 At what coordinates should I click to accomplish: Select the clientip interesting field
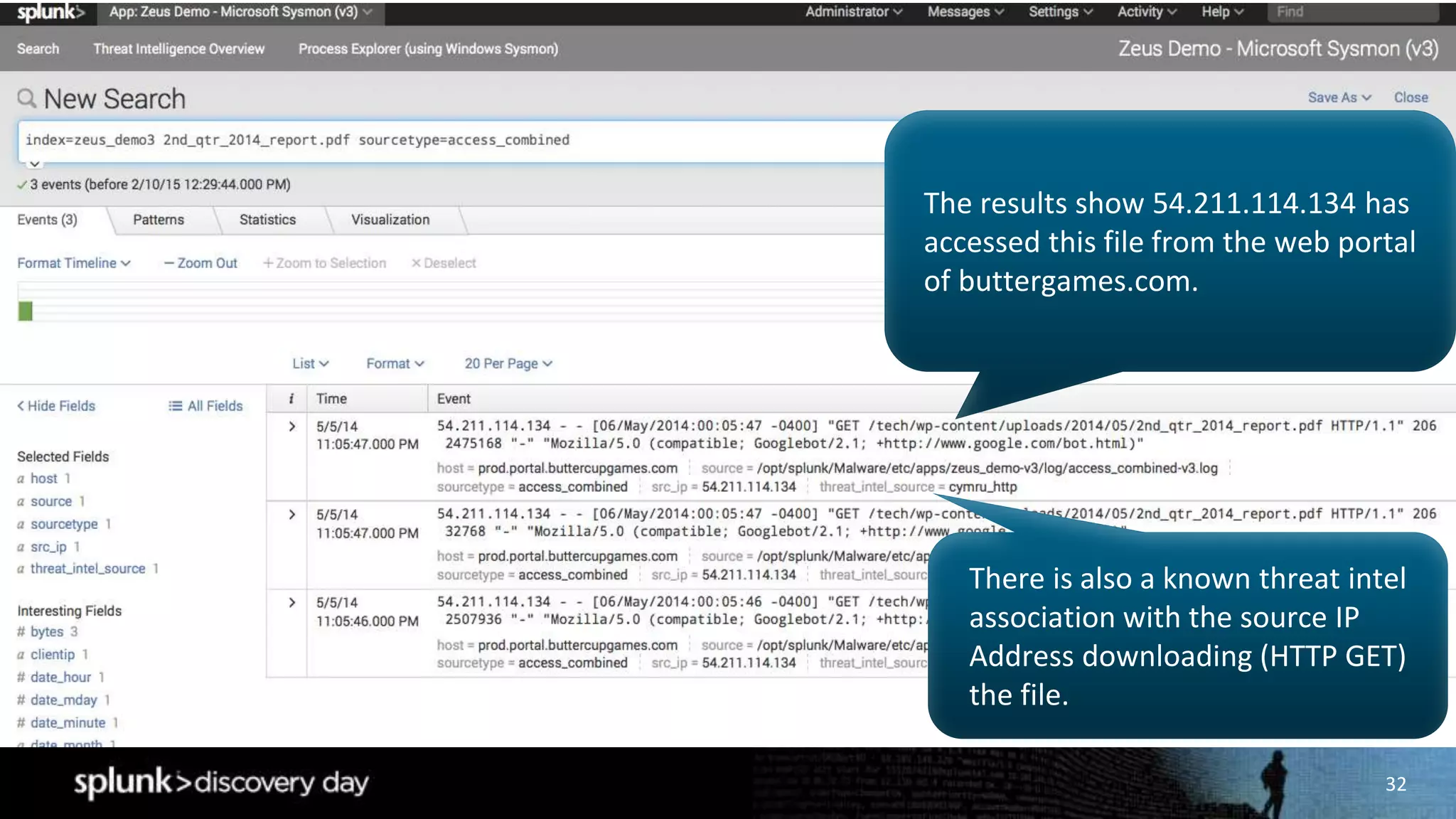(53, 654)
